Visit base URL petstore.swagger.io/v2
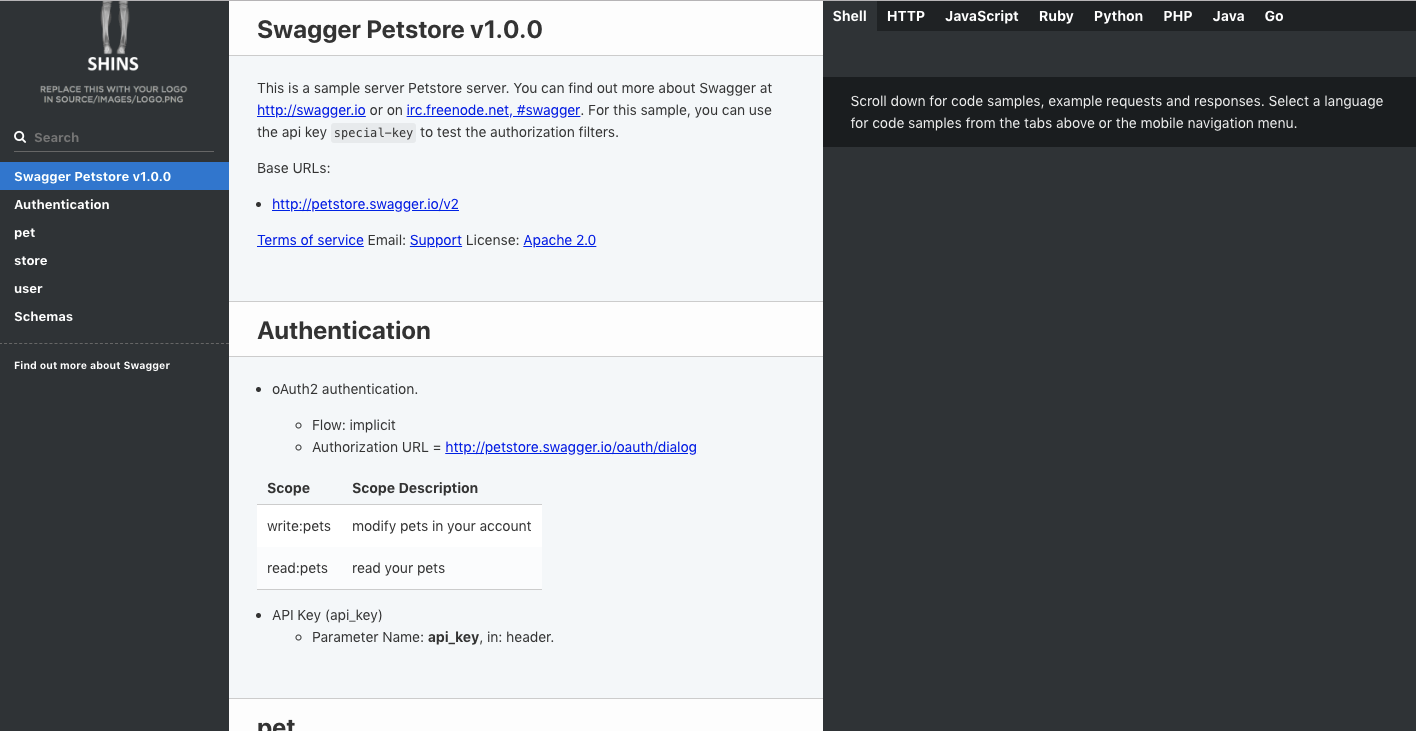The height and width of the screenshot is (731, 1416). [365, 204]
